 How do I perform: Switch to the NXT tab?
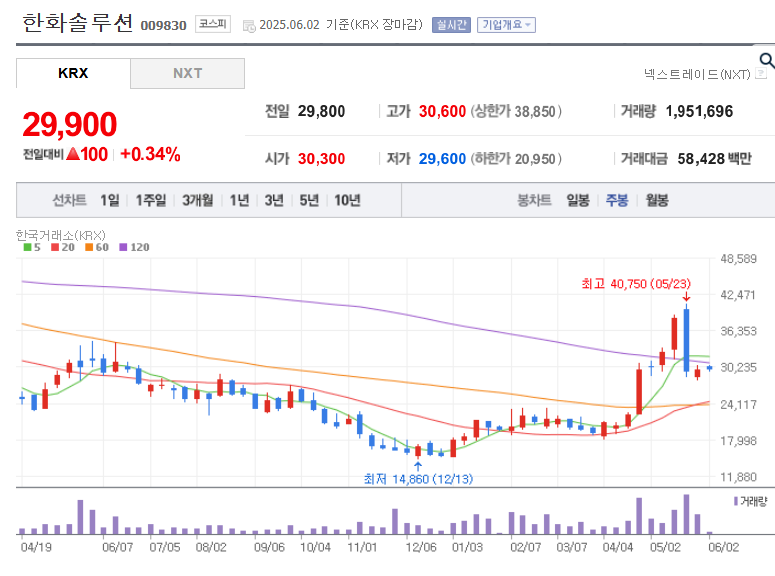pyautogui.click(x=187, y=73)
